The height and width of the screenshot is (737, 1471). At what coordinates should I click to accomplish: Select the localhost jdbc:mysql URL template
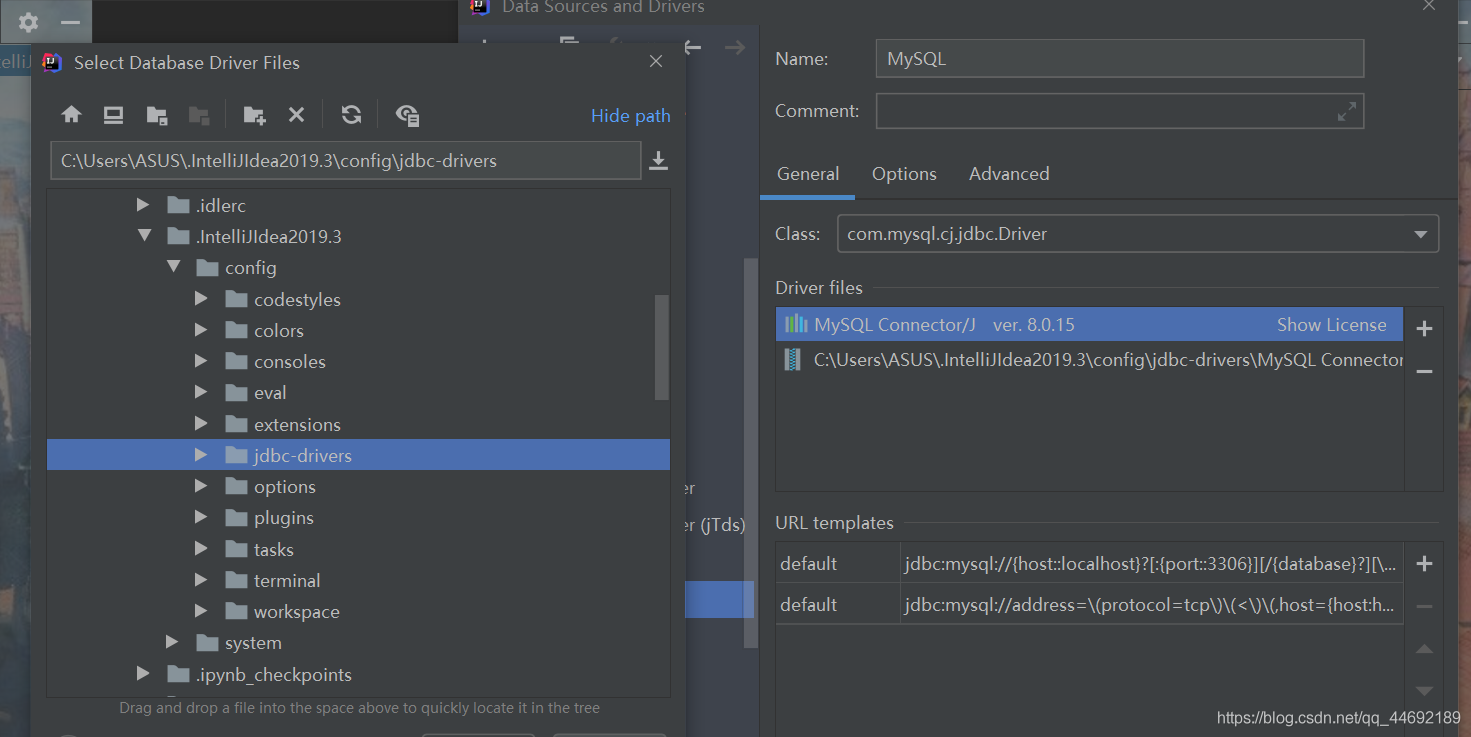point(1151,564)
